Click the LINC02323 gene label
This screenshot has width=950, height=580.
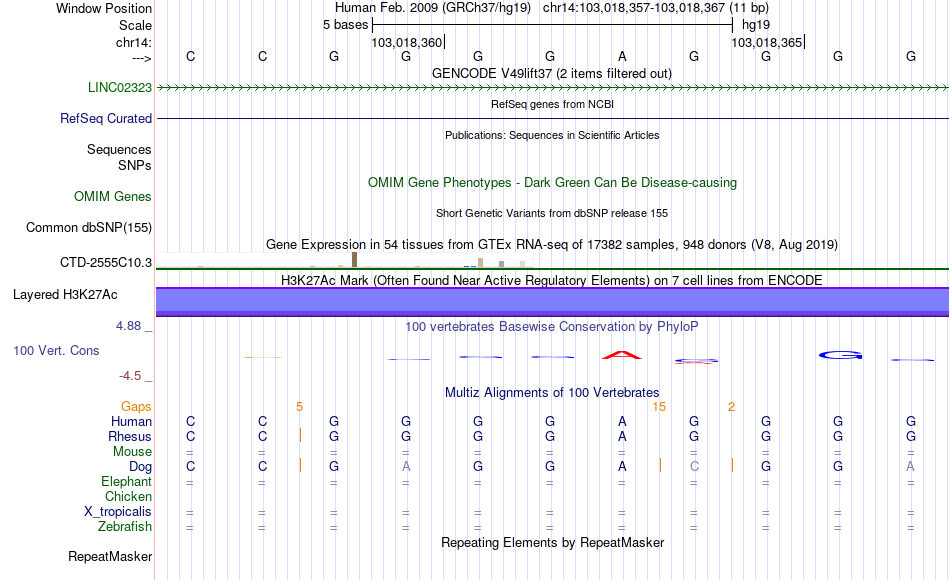119,87
